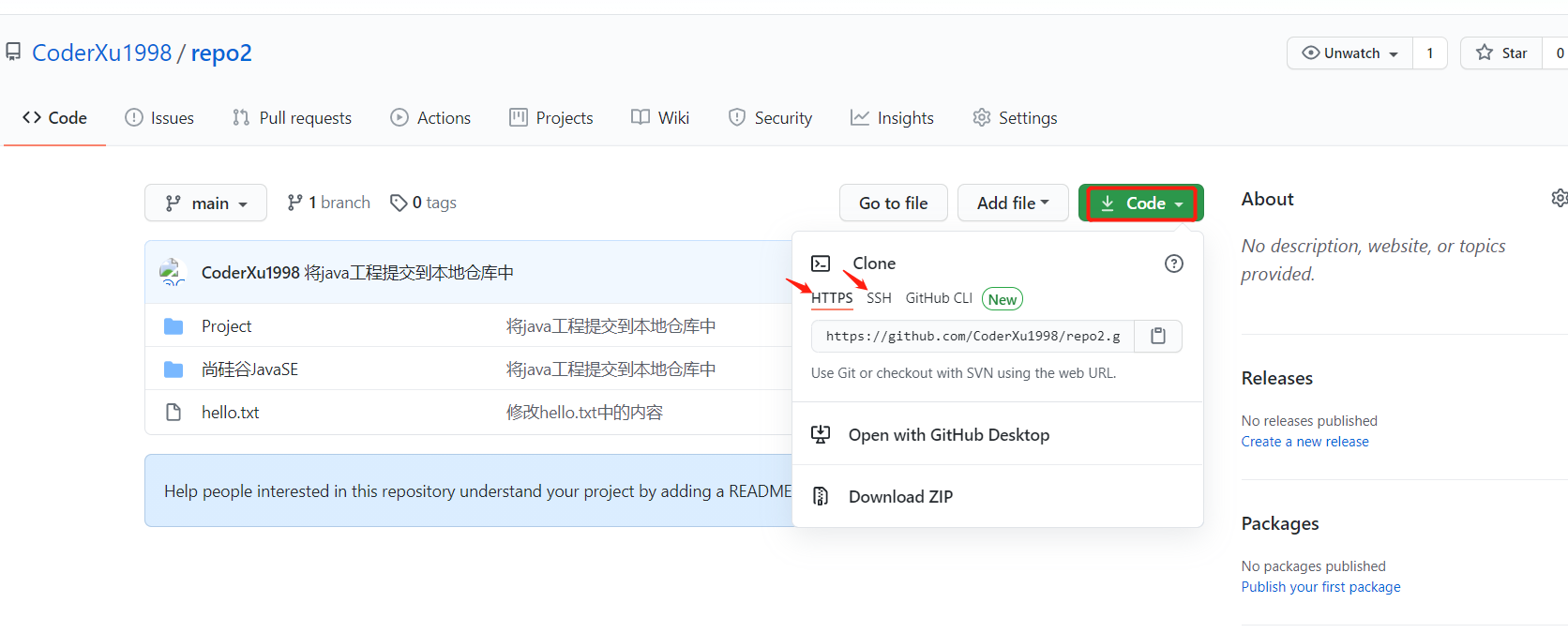Select the SSH clone option
The image size is (1568, 633).
(x=879, y=298)
